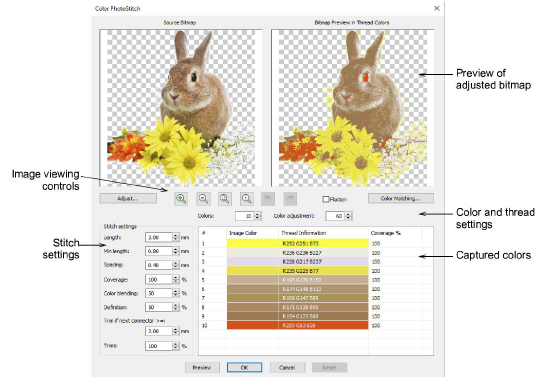Click the plain magnifier icon before Undo
Image resolution: width=547 pixels, height=392 pixels.
(247, 199)
